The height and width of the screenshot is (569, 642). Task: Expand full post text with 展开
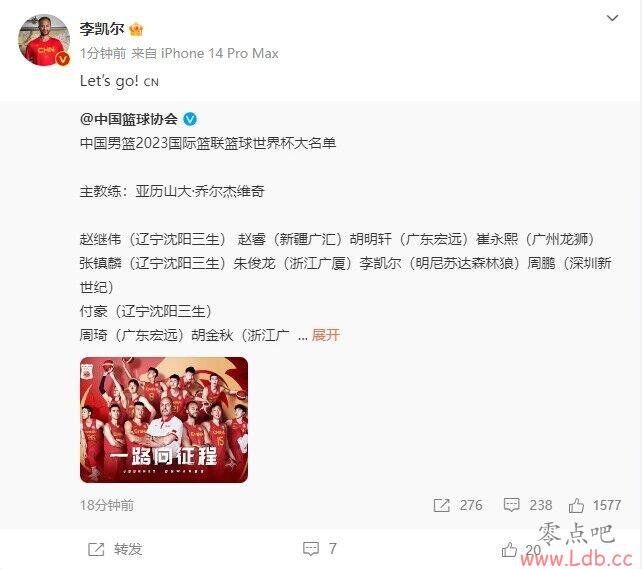point(326,335)
